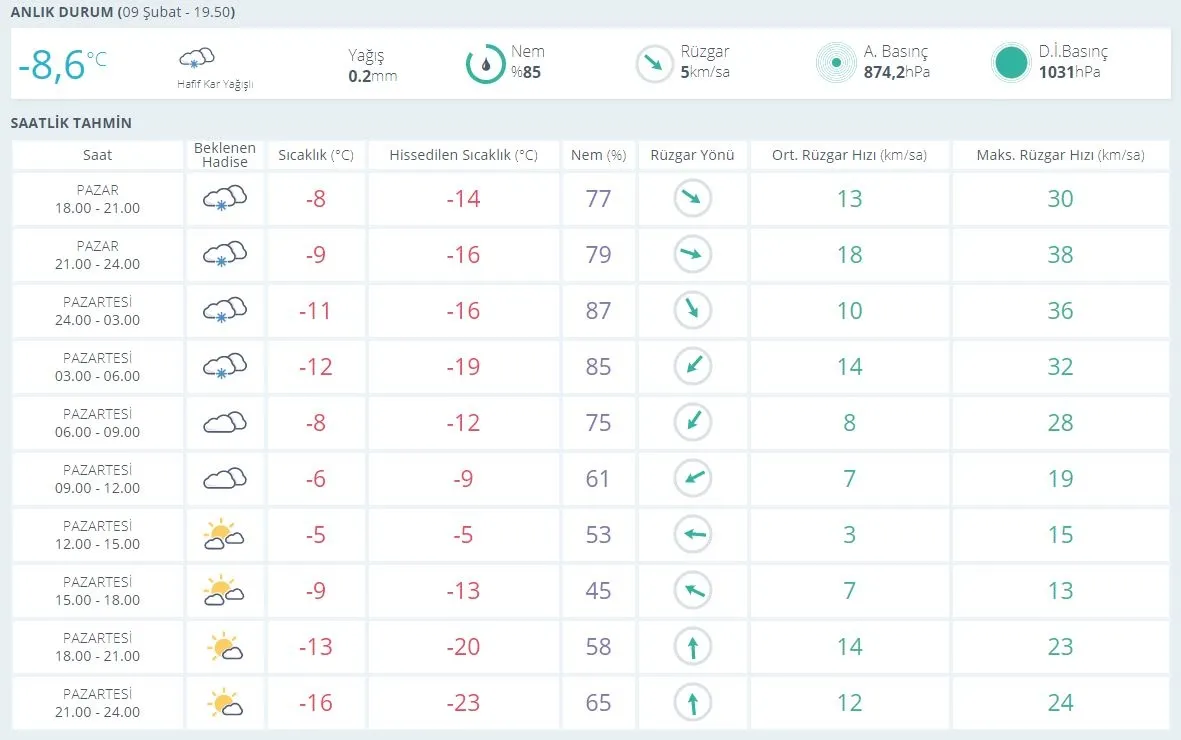The height and width of the screenshot is (740, 1181).
Task: Click the Saat column header
Action: pyautogui.click(x=98, y=155)
